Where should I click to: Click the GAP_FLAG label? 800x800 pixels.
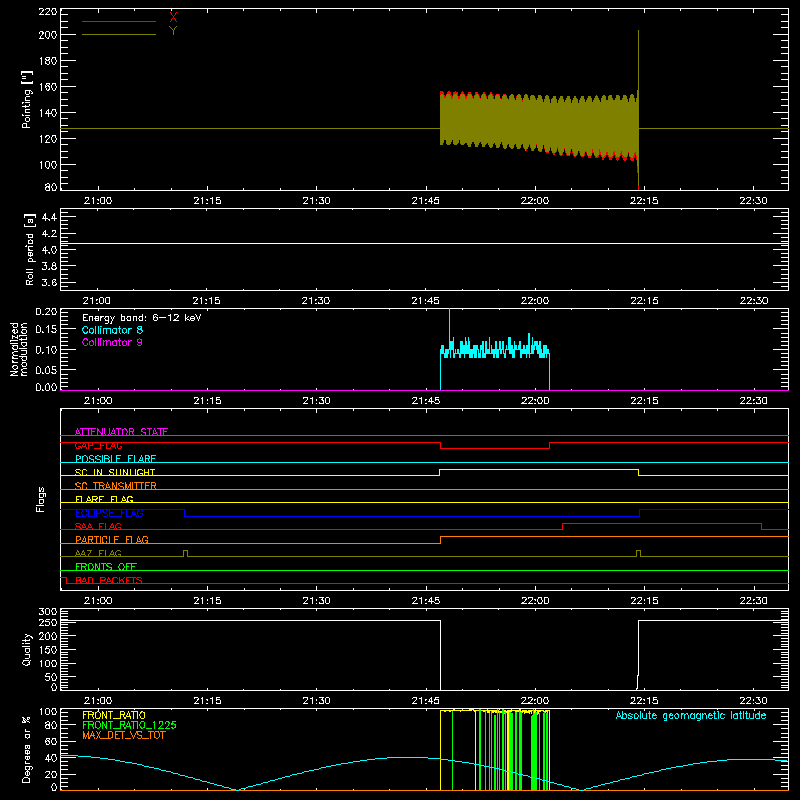[98, 445]
